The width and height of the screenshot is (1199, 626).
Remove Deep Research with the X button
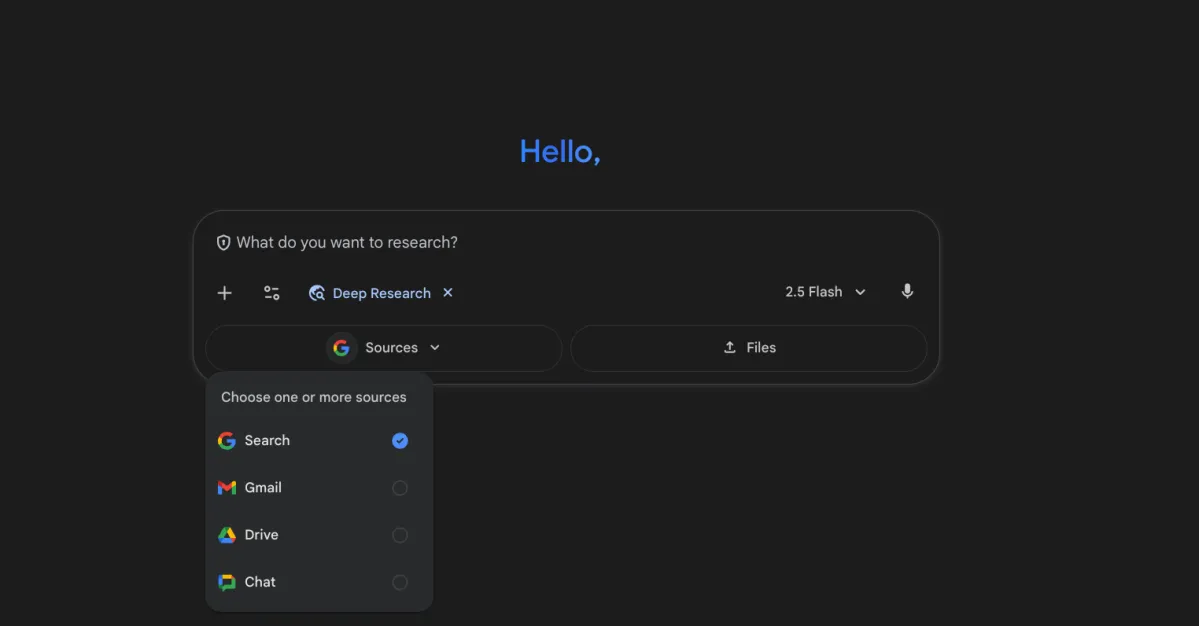coord(447,292)
